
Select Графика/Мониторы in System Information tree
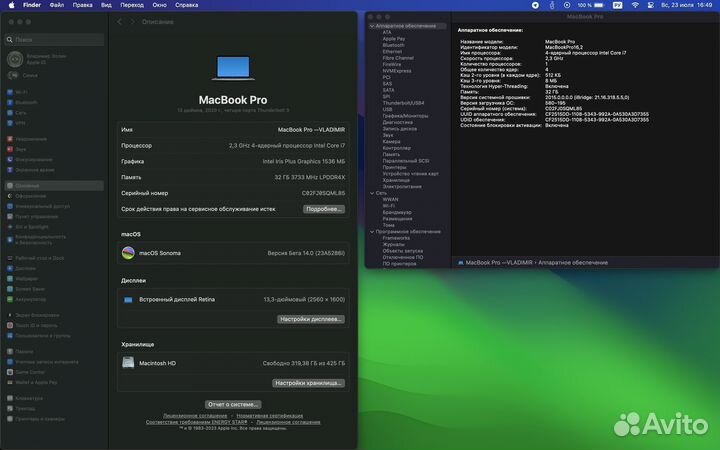(405, 116)
